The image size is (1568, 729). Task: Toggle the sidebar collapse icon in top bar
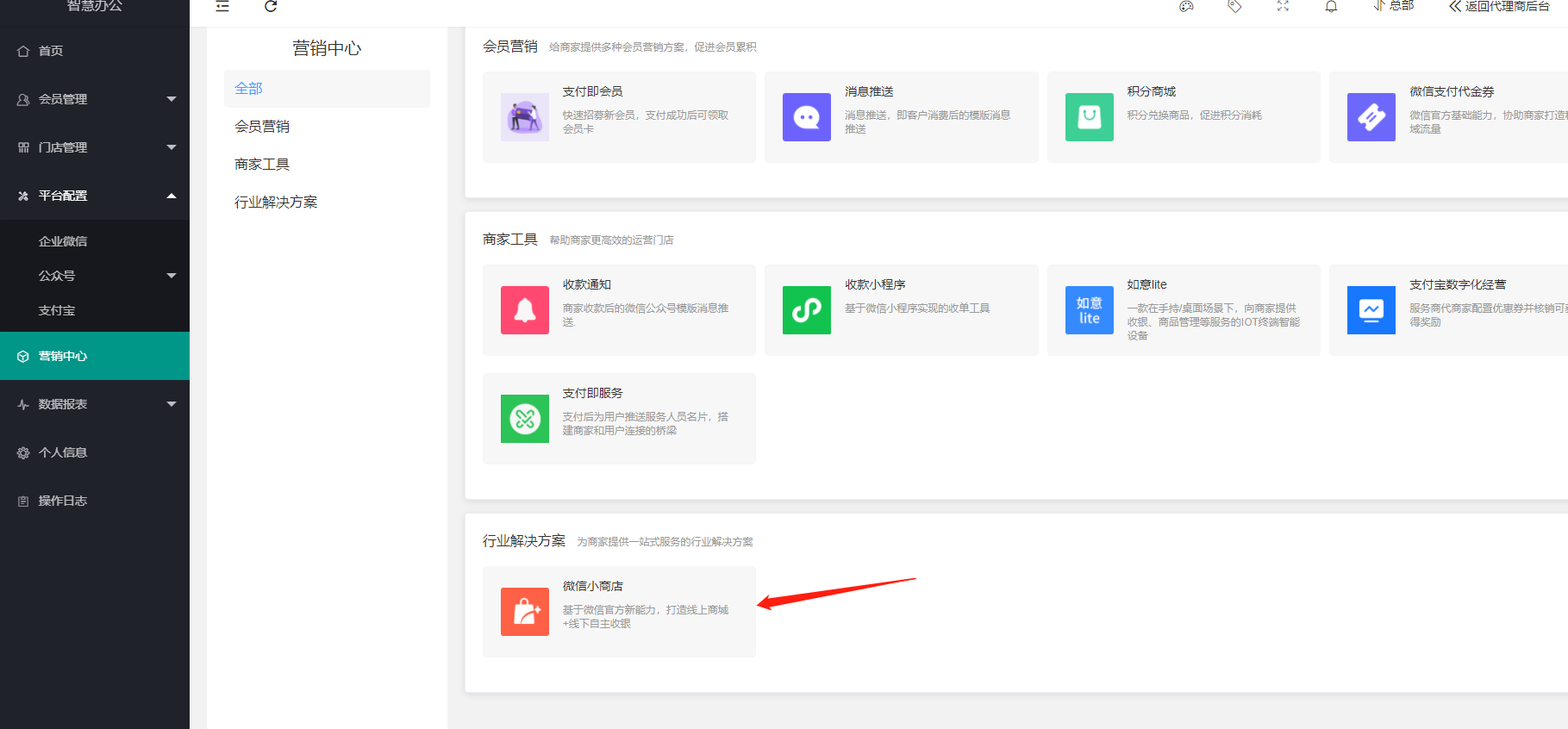pos(222,6)
